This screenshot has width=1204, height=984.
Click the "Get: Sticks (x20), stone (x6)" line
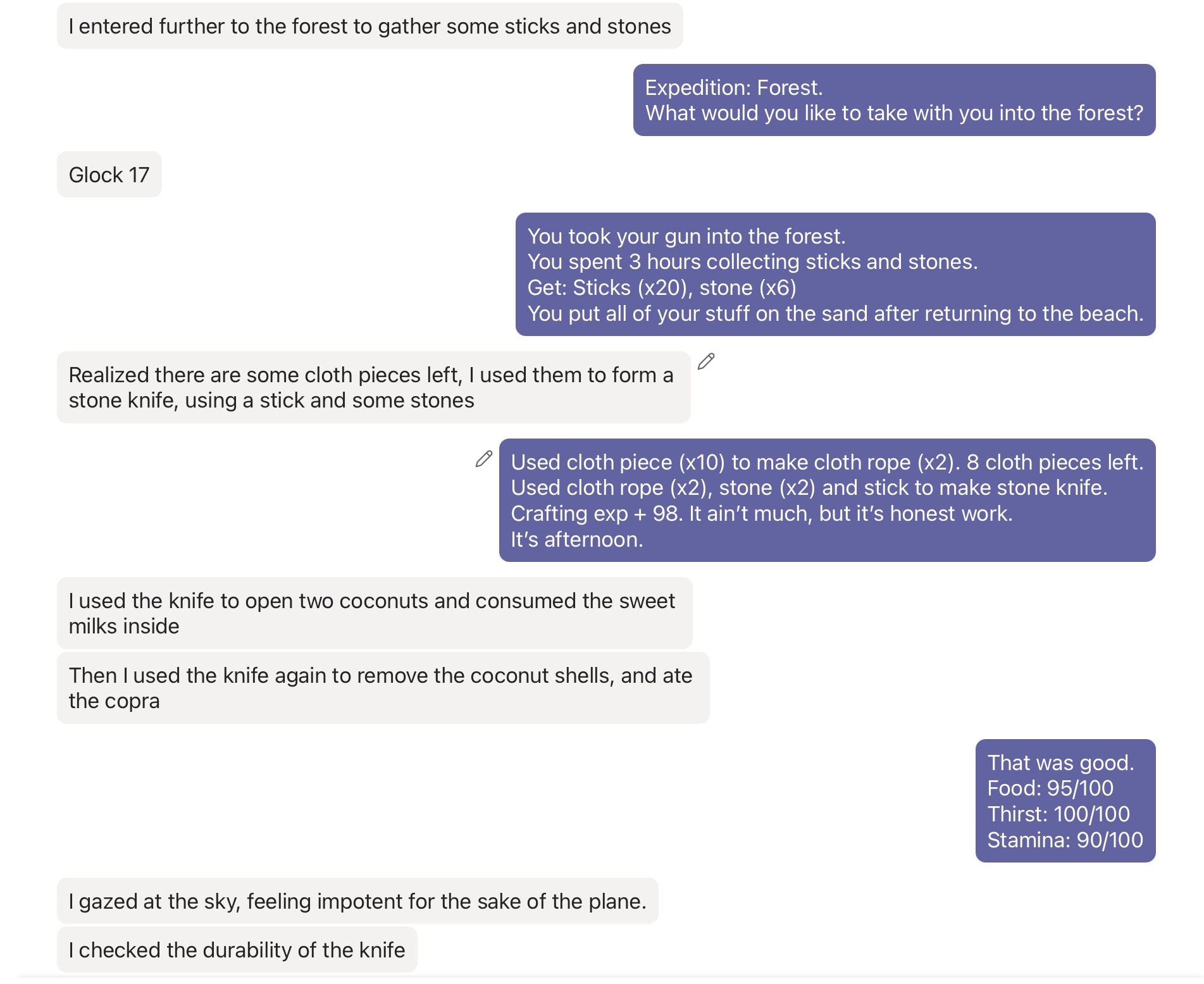point(661,288)
